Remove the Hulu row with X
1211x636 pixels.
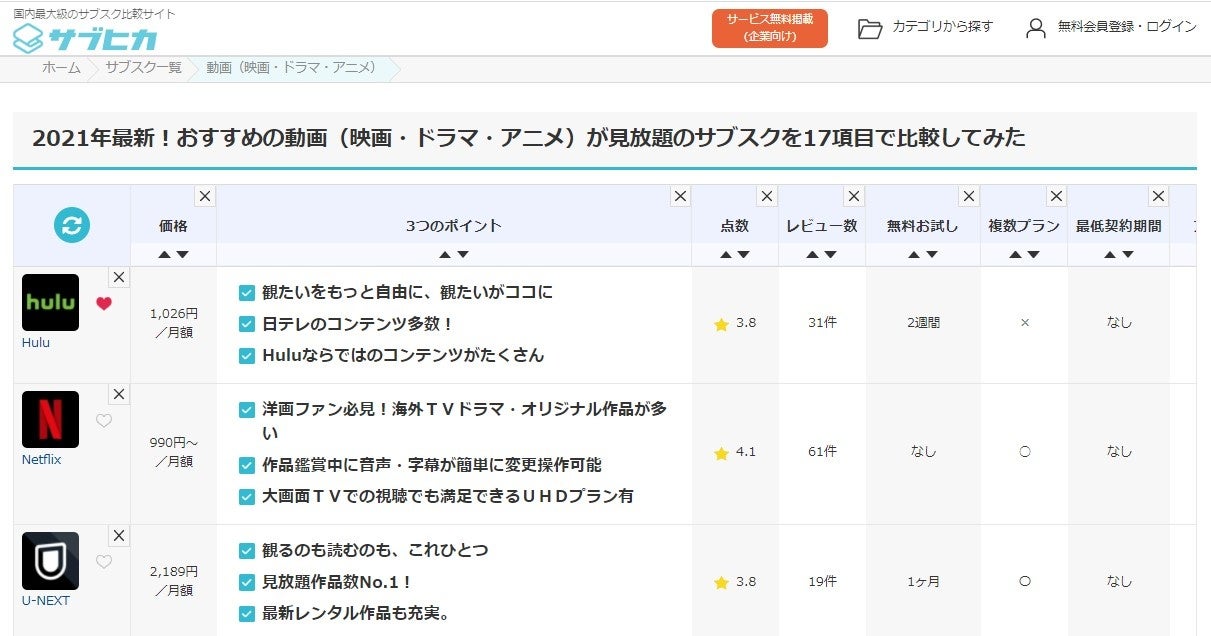click(x=119, y=277)
